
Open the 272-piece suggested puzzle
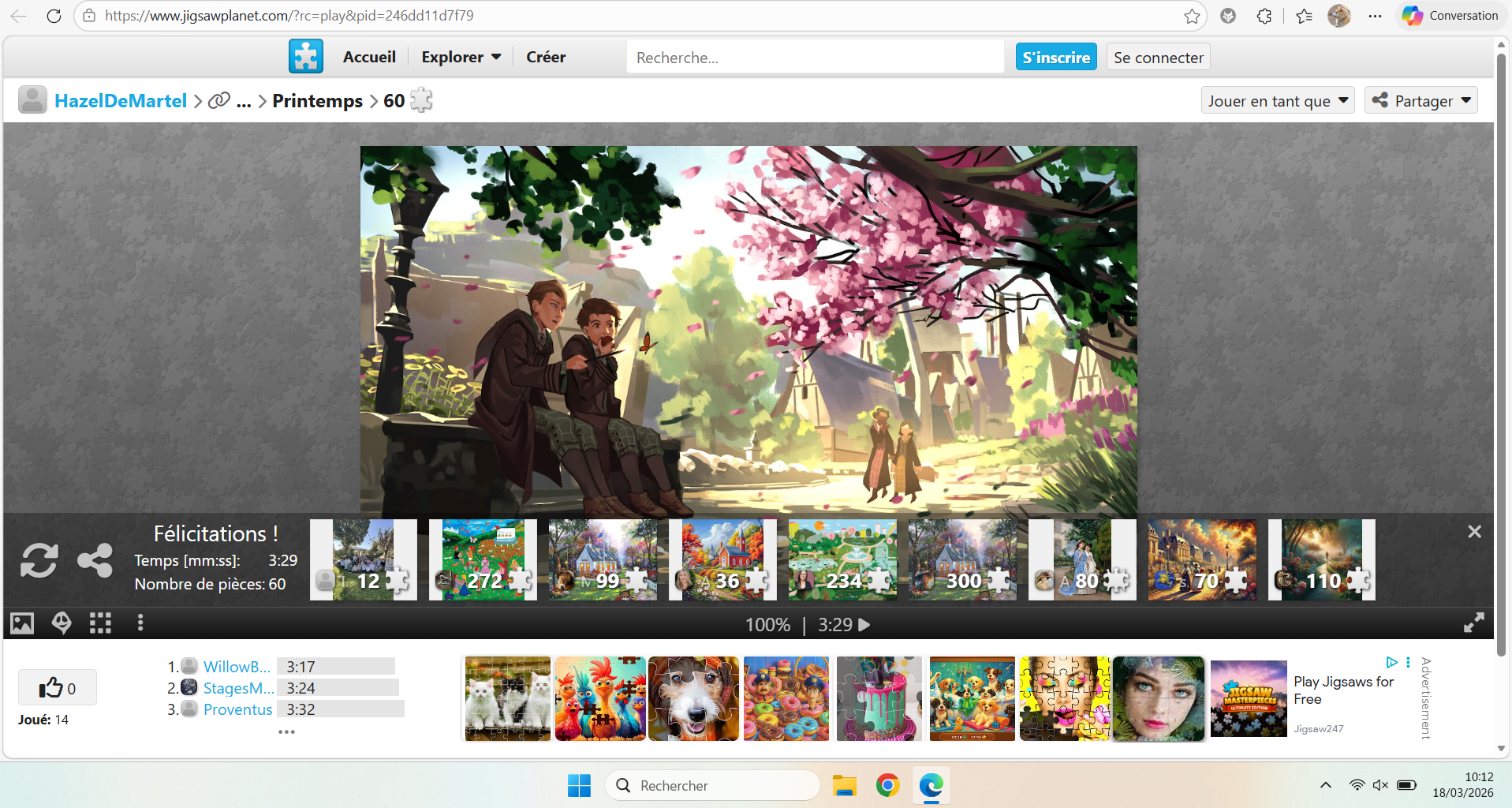click(483, 559)
